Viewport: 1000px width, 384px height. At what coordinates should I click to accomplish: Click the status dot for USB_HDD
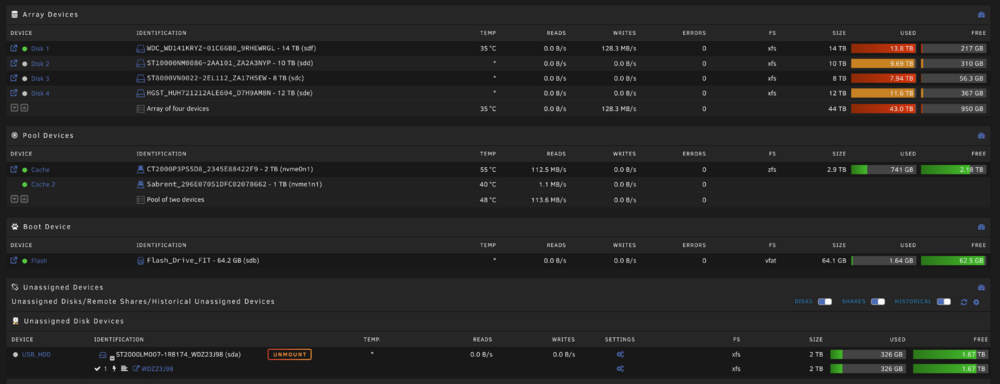[15, 355]
